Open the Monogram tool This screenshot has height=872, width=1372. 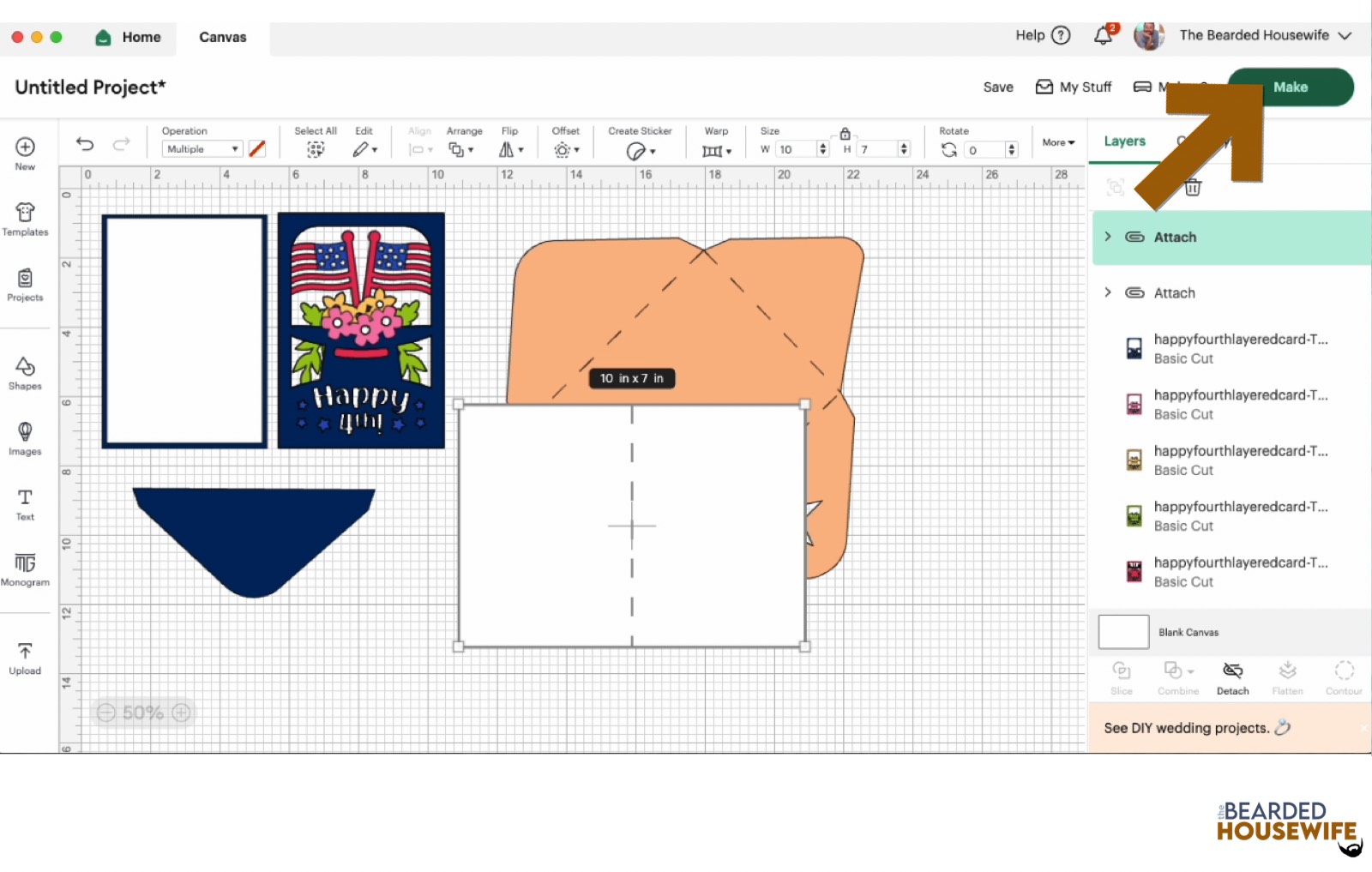pyautogui.click(x=25, y=569)
